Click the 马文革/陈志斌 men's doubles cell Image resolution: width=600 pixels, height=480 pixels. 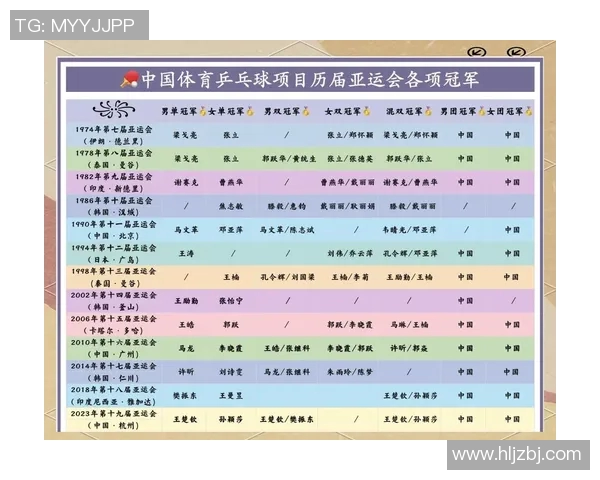point(287,230)
